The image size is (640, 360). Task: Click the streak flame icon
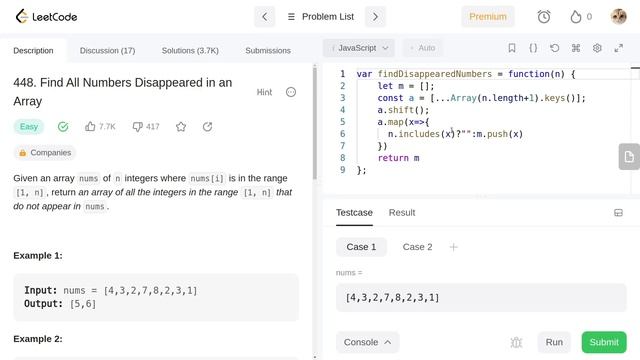tap(576, 17)
